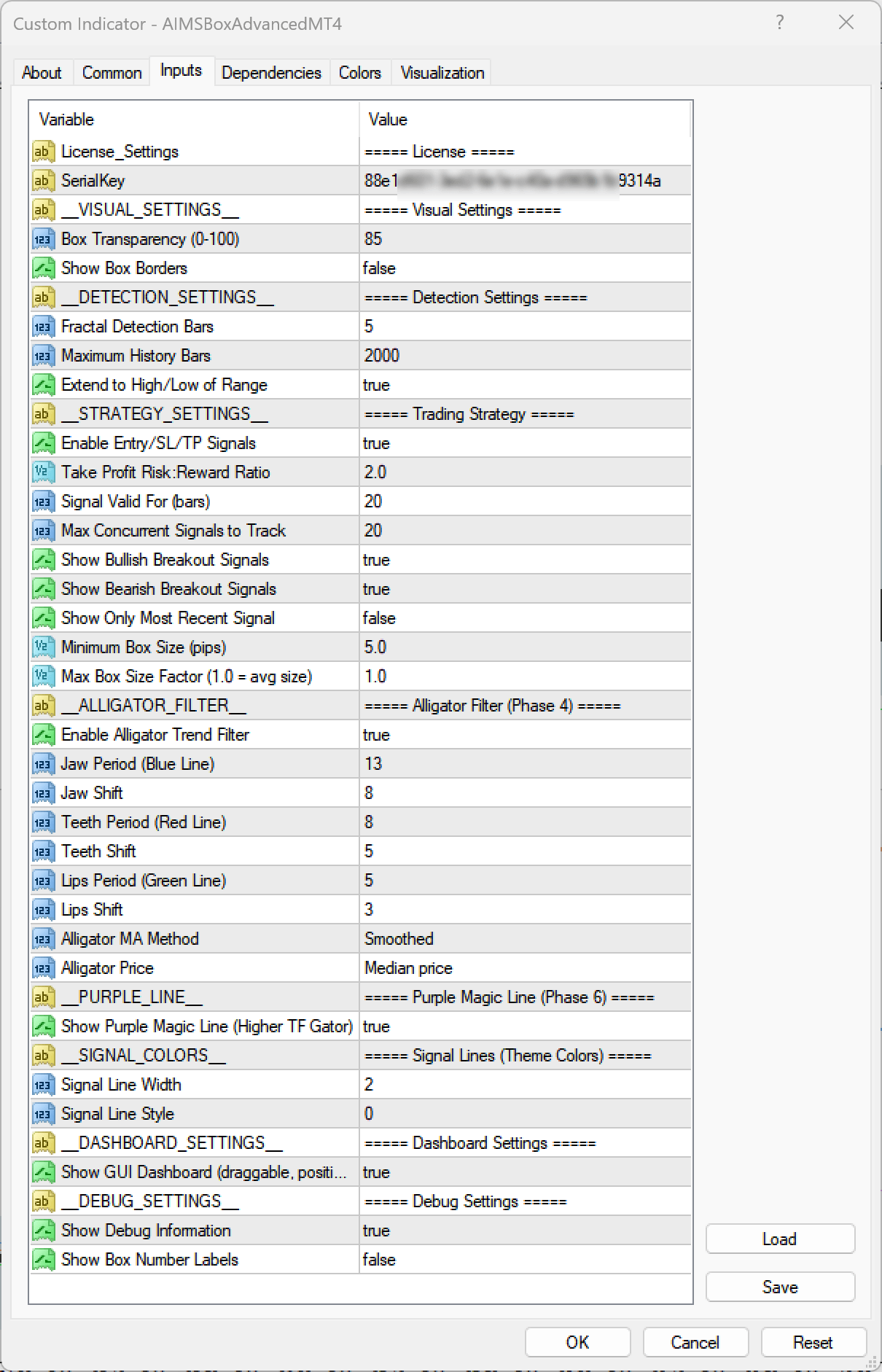Click the enum icon beside Alligator MA Method
Image resolution: width=882 pixels, height=1372 pixels.
44,939
